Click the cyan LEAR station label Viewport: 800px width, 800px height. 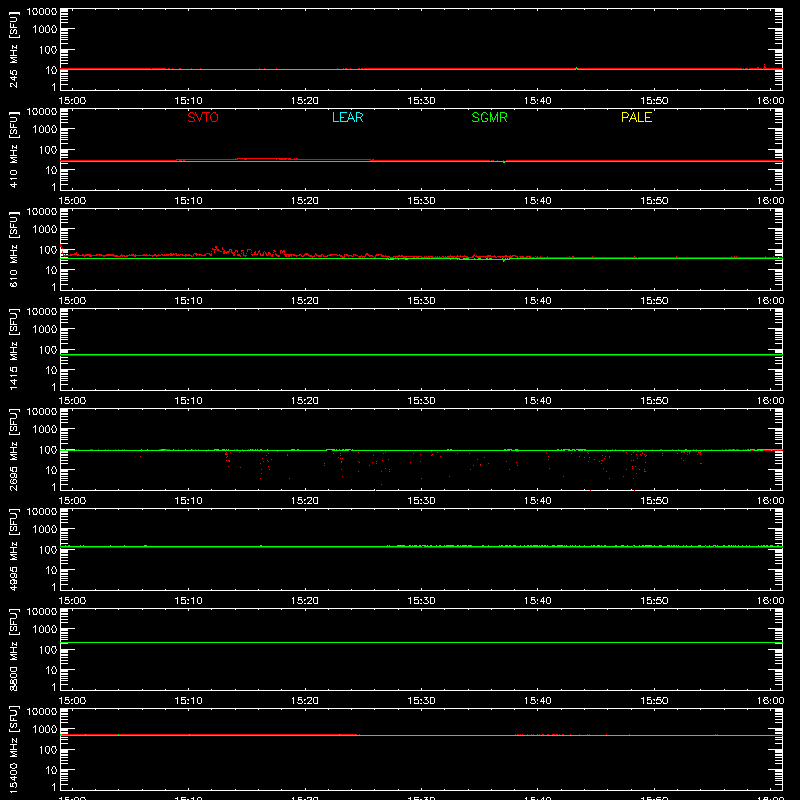click(x=347, y=117)
